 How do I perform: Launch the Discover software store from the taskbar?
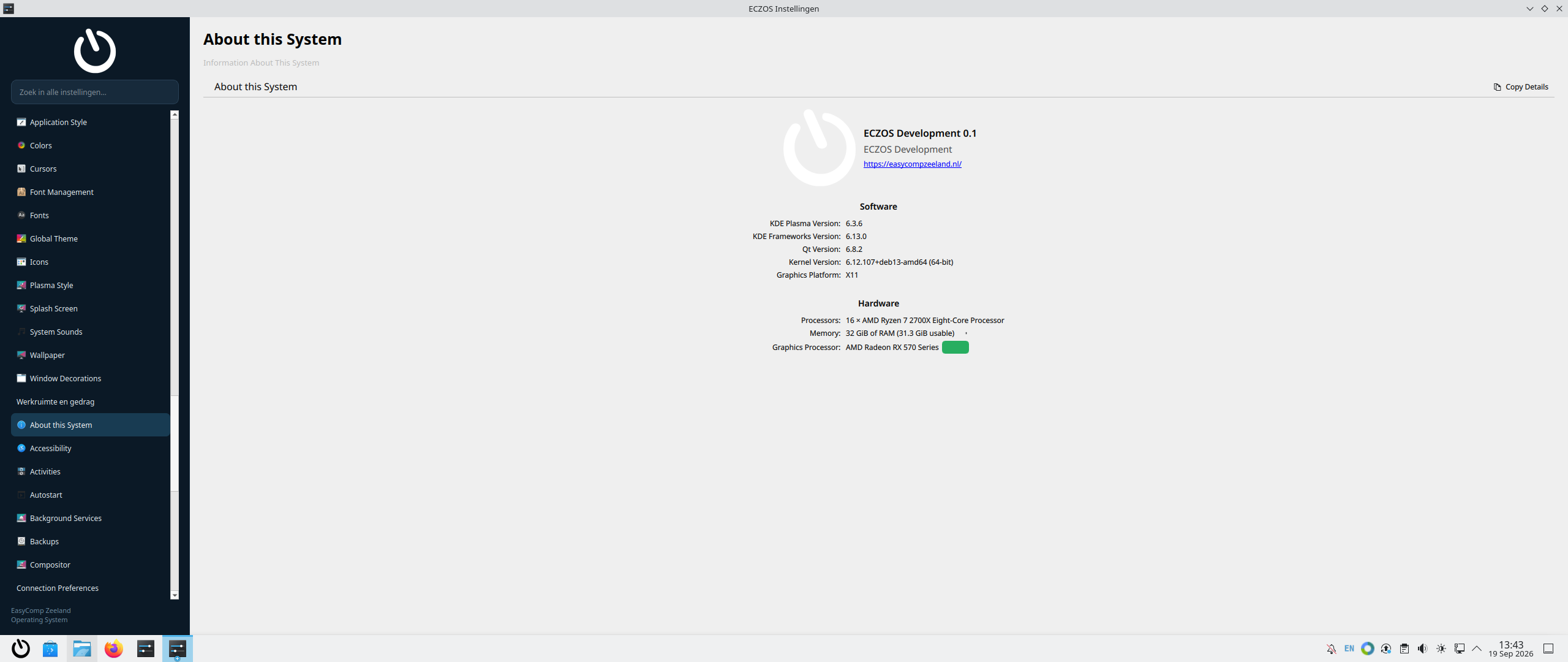point(50,649)
